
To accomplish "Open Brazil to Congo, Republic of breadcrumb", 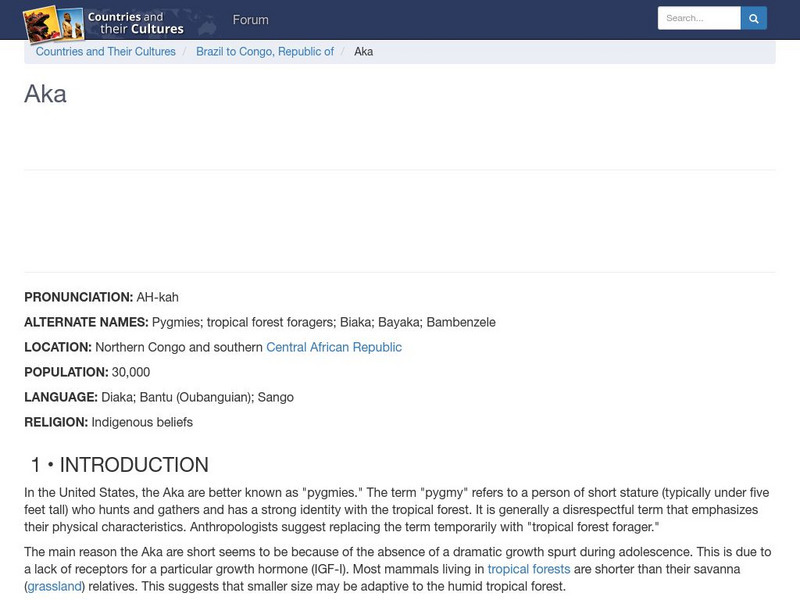I will 265,52.
